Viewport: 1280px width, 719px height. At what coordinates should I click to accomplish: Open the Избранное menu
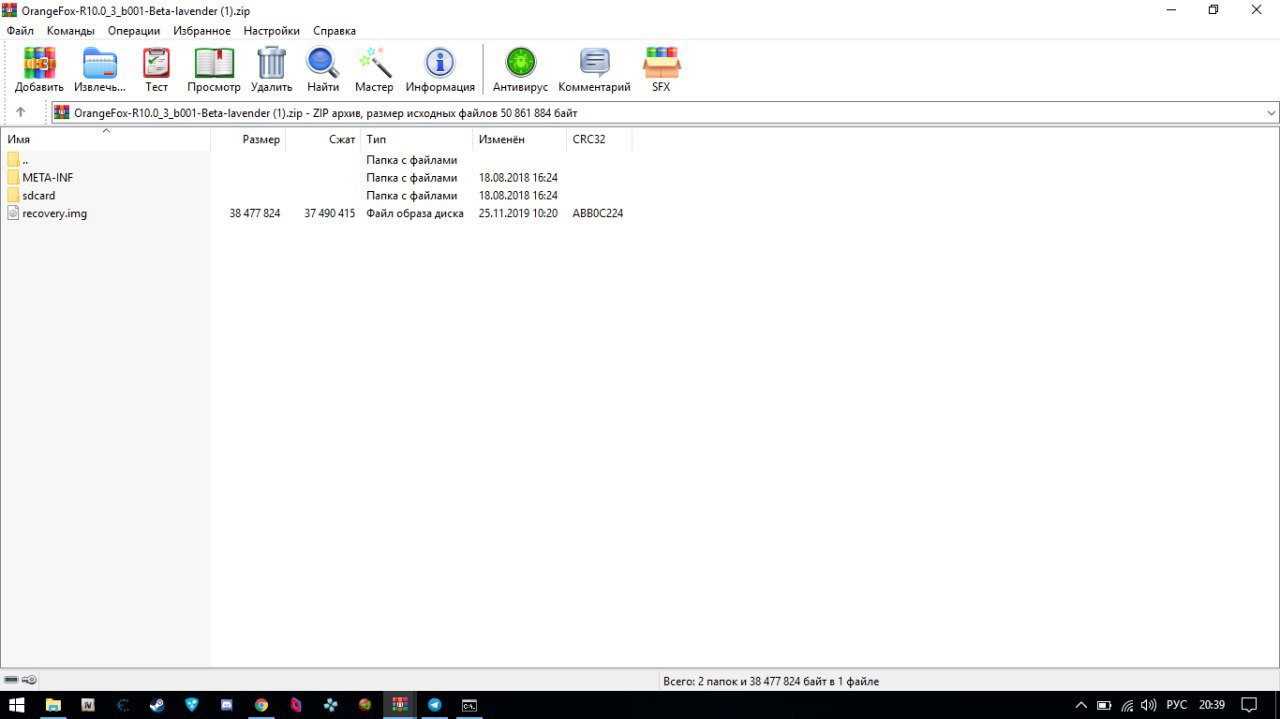pyautogui.click(x=202, y=31)
